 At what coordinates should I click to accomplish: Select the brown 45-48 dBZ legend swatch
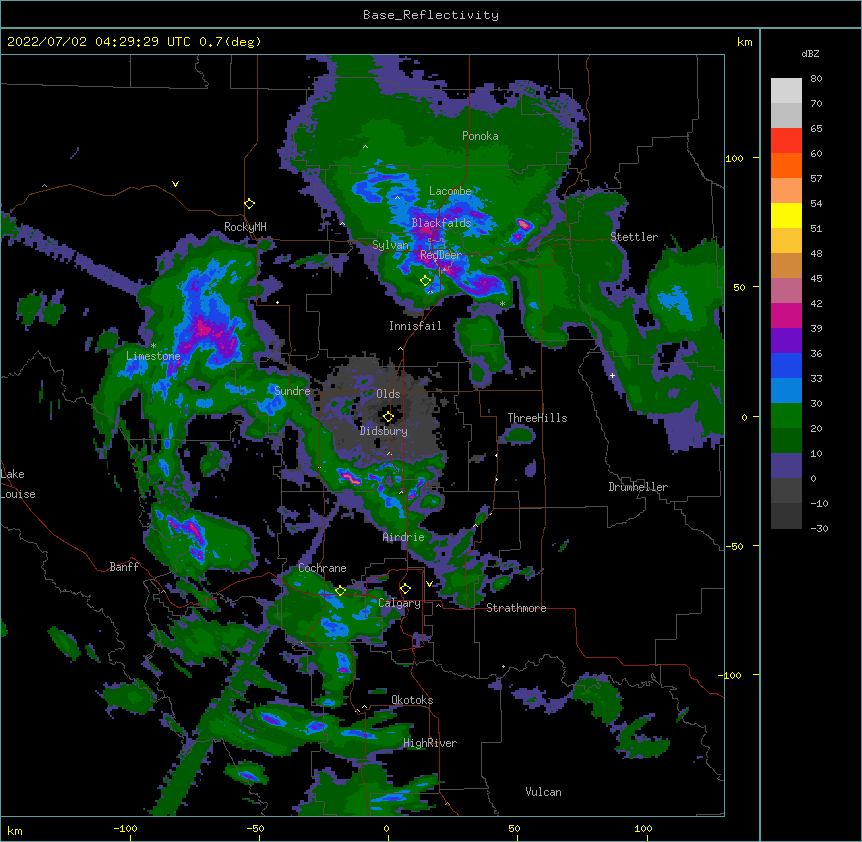tap(786, 265)
